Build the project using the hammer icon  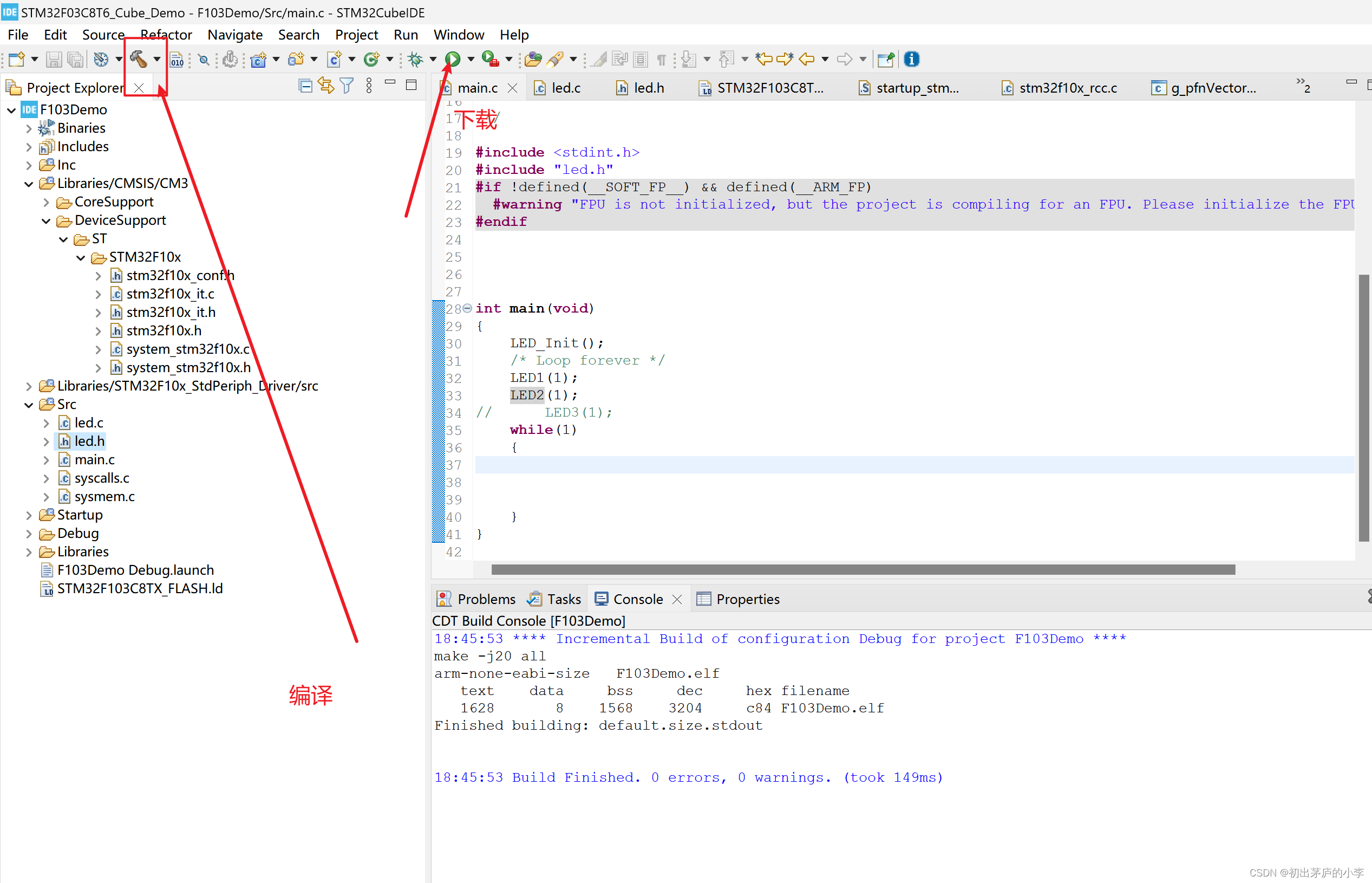(138, 59)
